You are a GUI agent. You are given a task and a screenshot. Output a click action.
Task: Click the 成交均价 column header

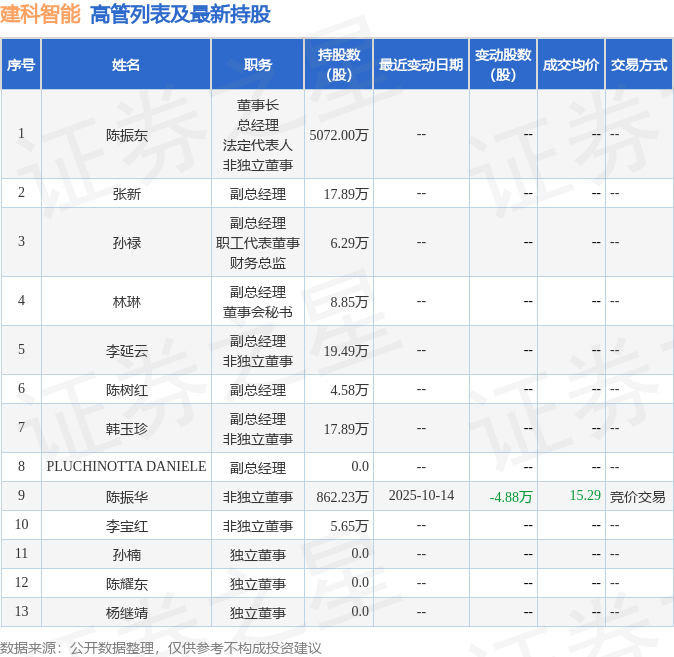click(x=571, y=64)
